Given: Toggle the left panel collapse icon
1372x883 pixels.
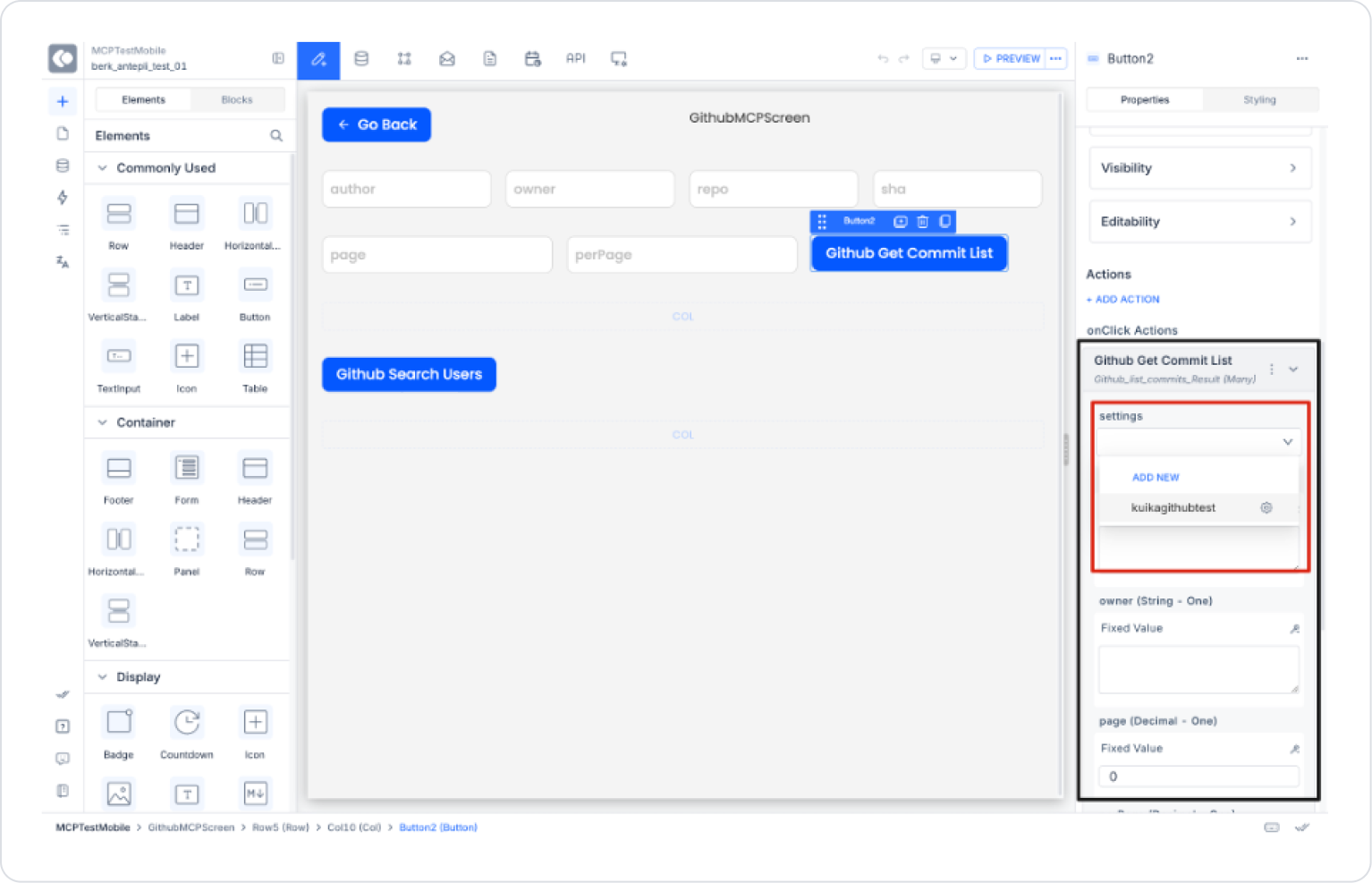Looking at the screenshot, I should click(278, 58).
